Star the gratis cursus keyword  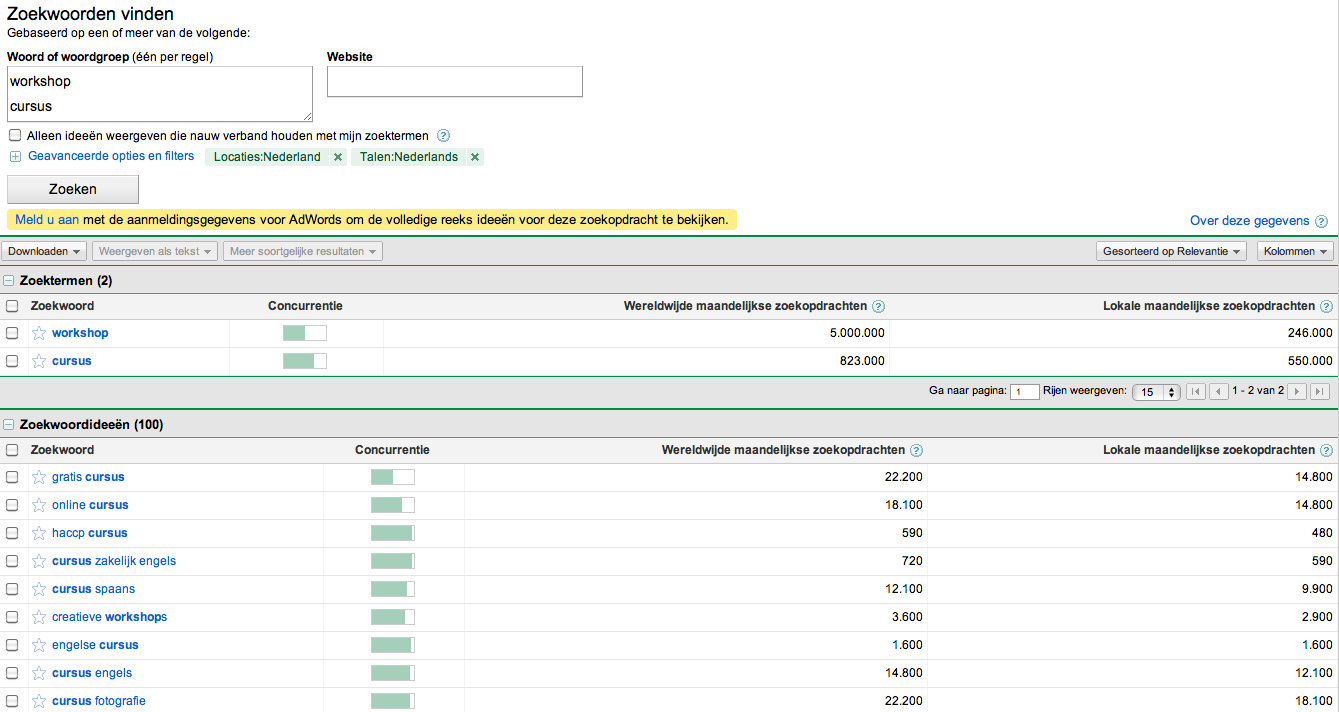[39, 477]
